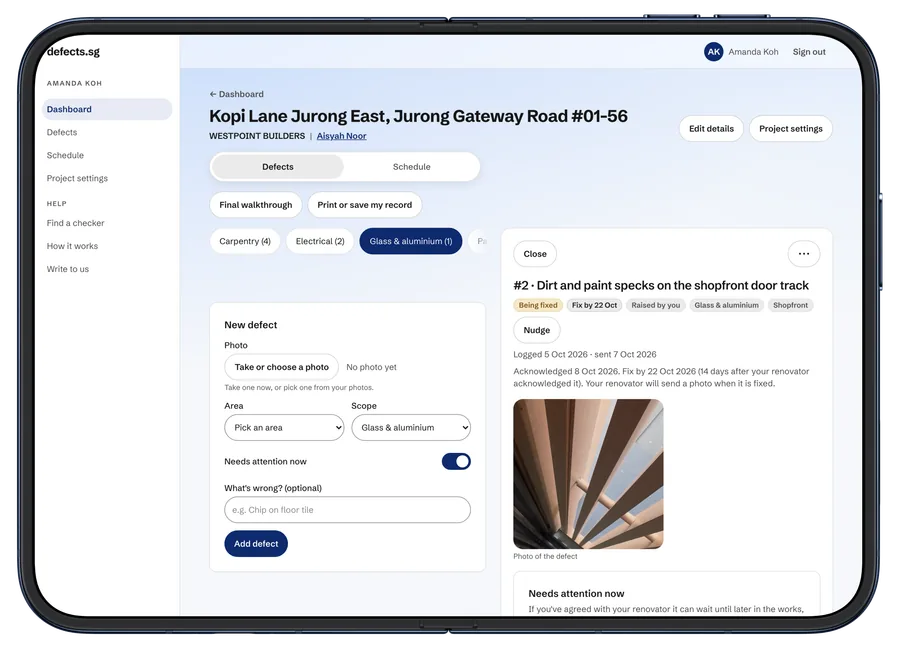Go back via the Dashboard breadcrumb
This screenshot has height=651, width=897.
coord(236,94)
